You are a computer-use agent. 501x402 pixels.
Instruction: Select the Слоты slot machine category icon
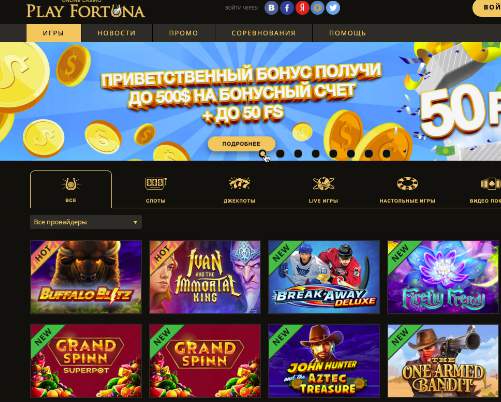click(156, 184)
